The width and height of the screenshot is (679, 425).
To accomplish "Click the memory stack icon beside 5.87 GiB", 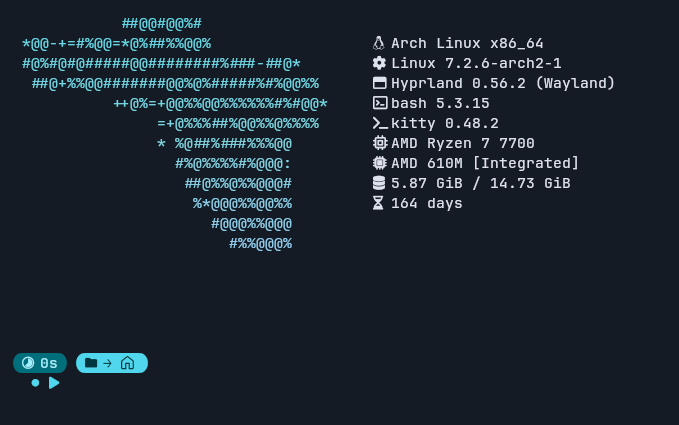I will (x=379, y=183).
